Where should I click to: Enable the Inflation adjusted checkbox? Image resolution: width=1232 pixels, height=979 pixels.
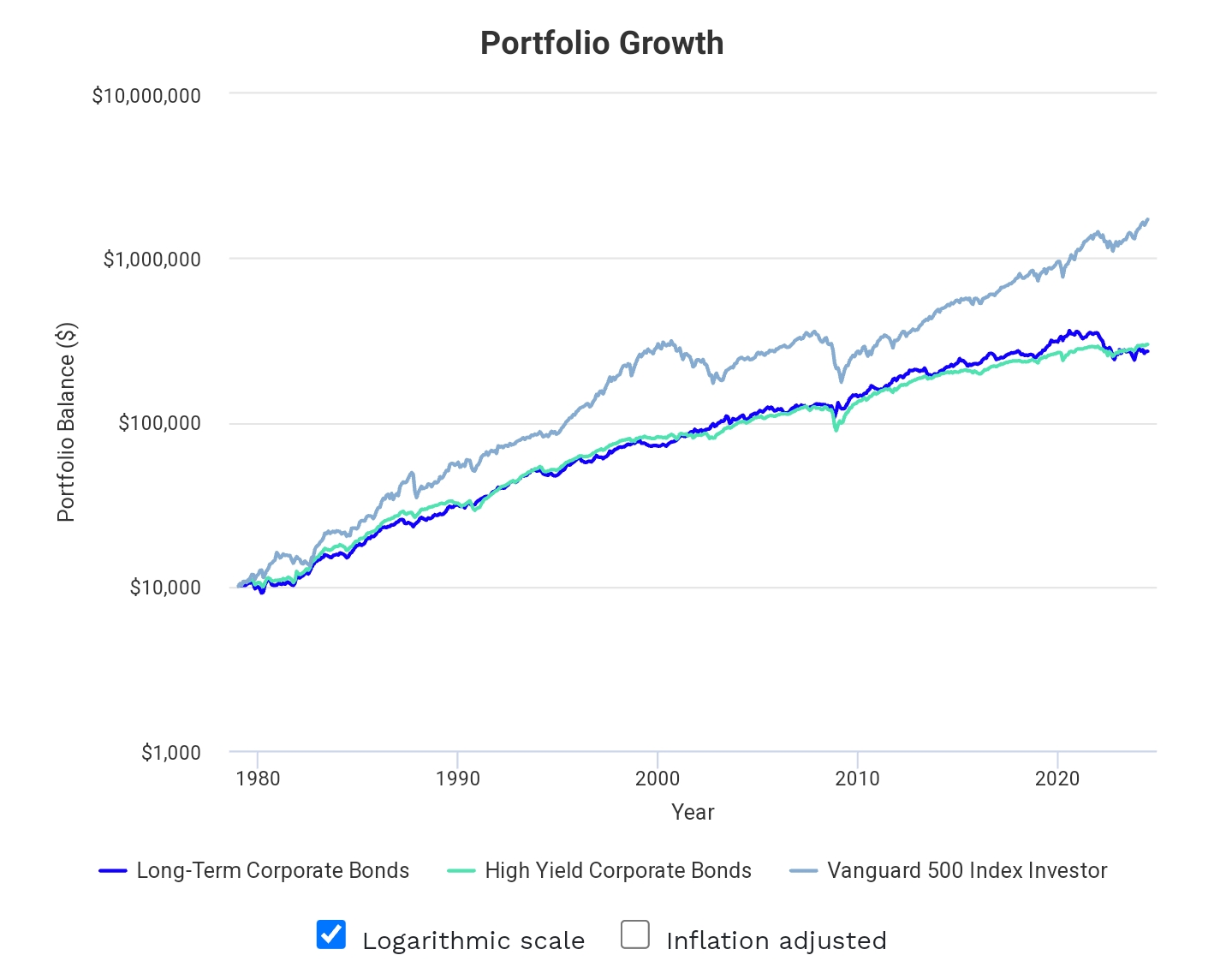point(635,934)
